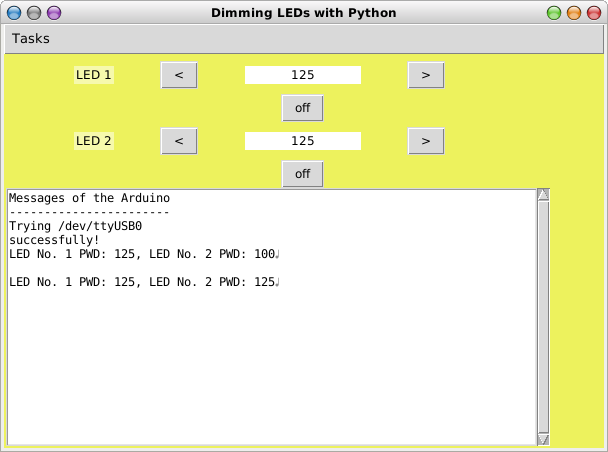The height and width of the screenshot is (452, 608).
Task: Click the orange circle button in title bar
Action: click(574, 13)
